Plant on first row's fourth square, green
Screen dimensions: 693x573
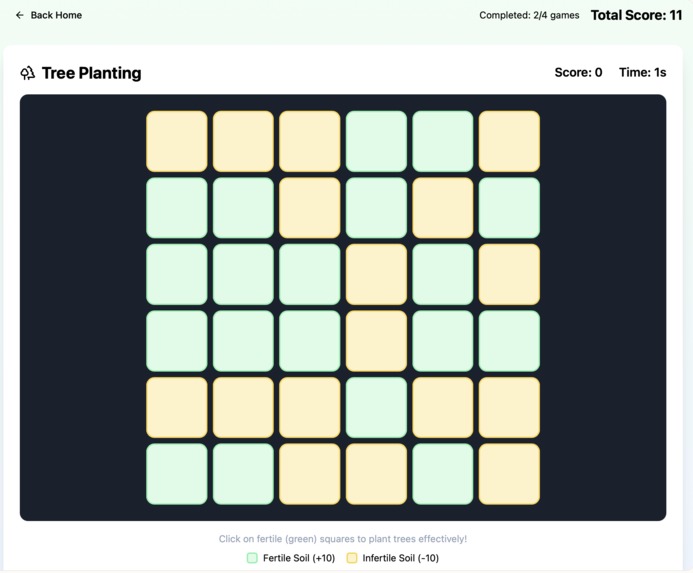click(x=376, y=141)
